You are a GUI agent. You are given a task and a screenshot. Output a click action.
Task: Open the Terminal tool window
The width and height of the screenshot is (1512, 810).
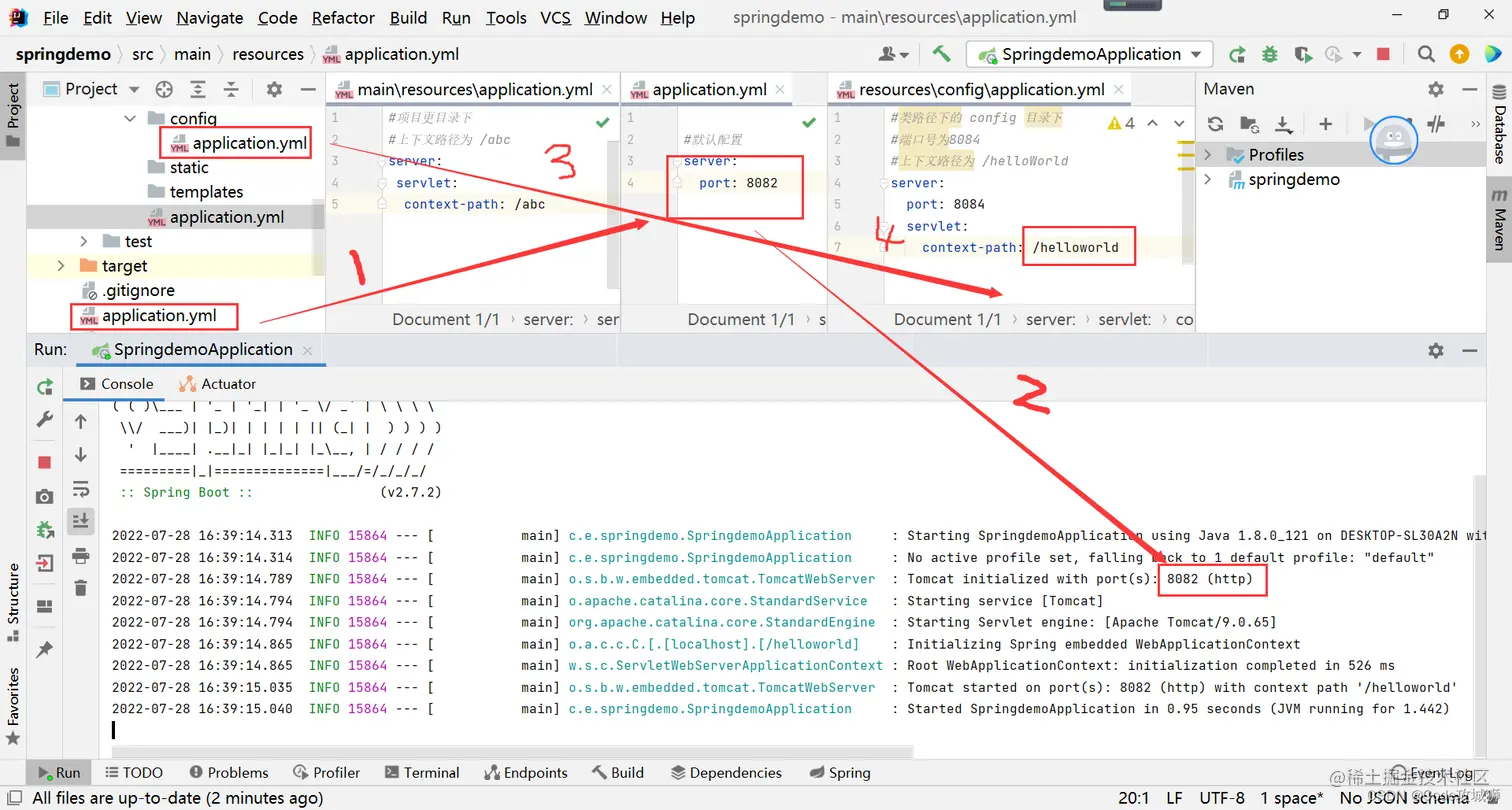(x=420, y=773)
